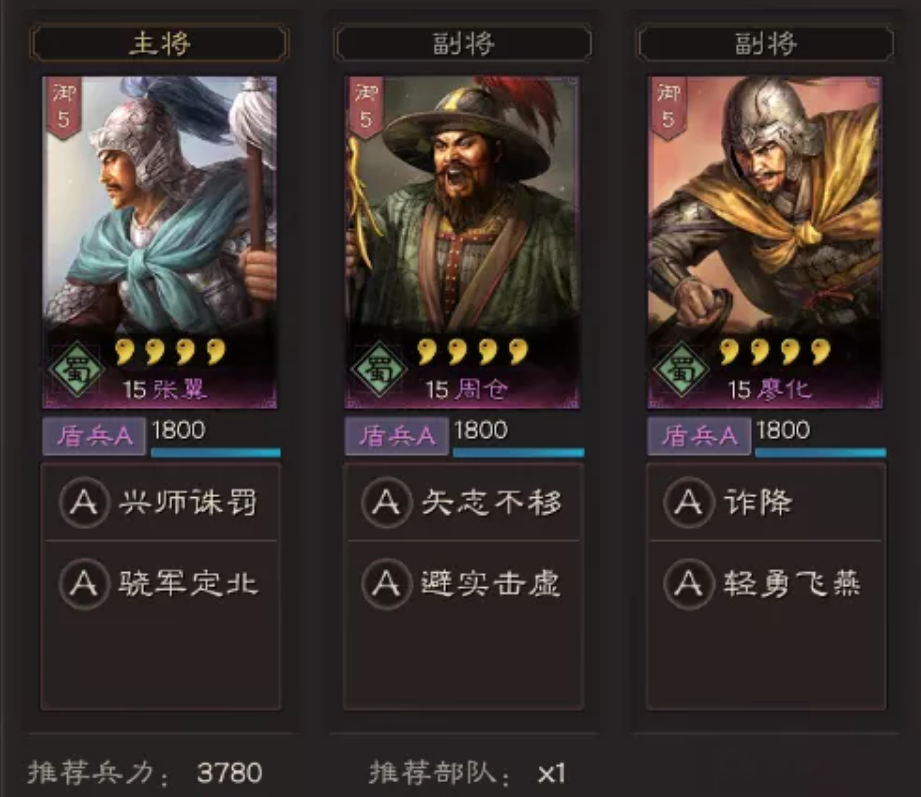Click the 御5 cost ribbon on 周仓's card
The width and height of the screenshot is (921, 797).
(x=366, y=107)
